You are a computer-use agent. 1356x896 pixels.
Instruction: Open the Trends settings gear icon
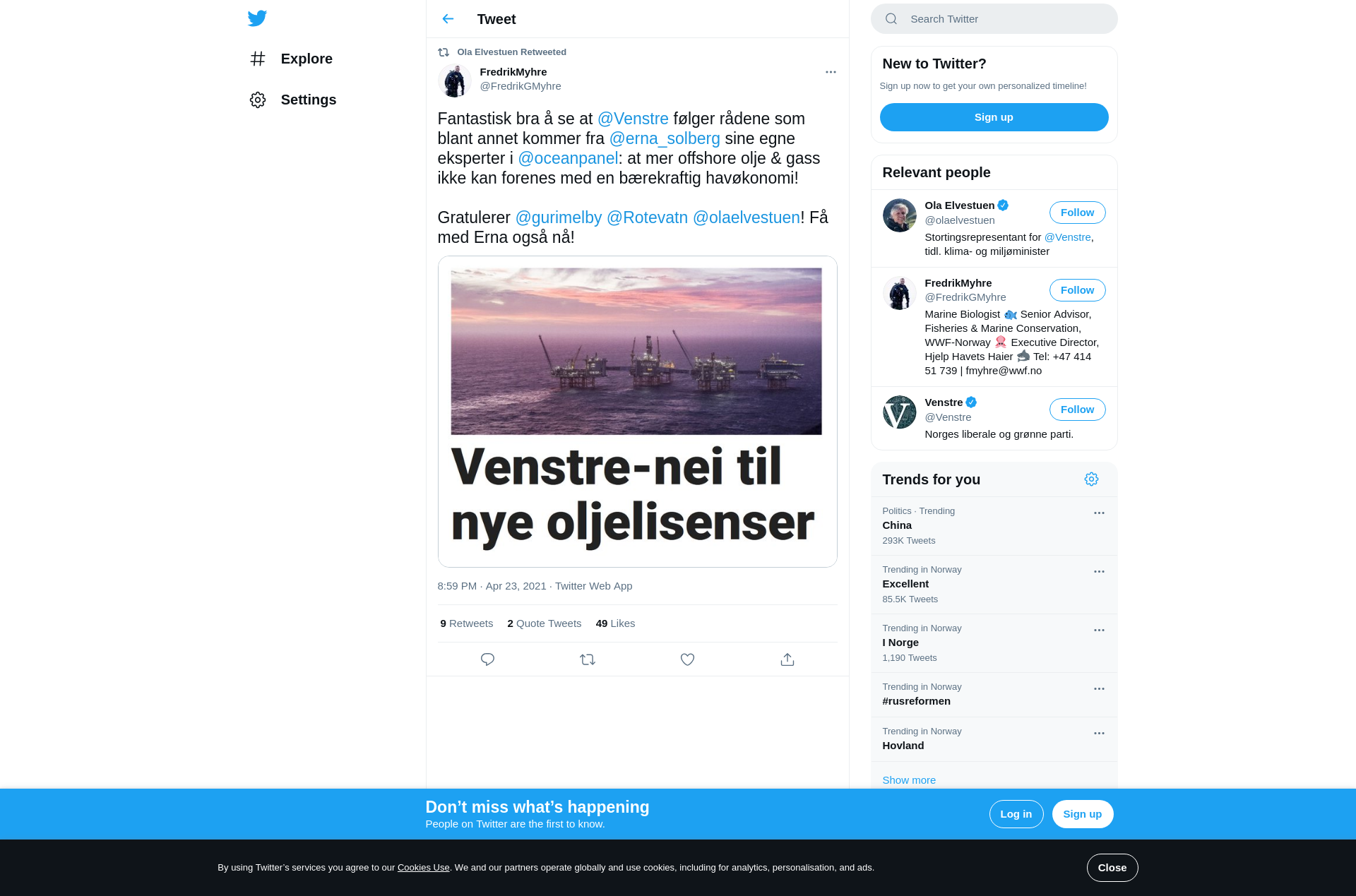1091,479
